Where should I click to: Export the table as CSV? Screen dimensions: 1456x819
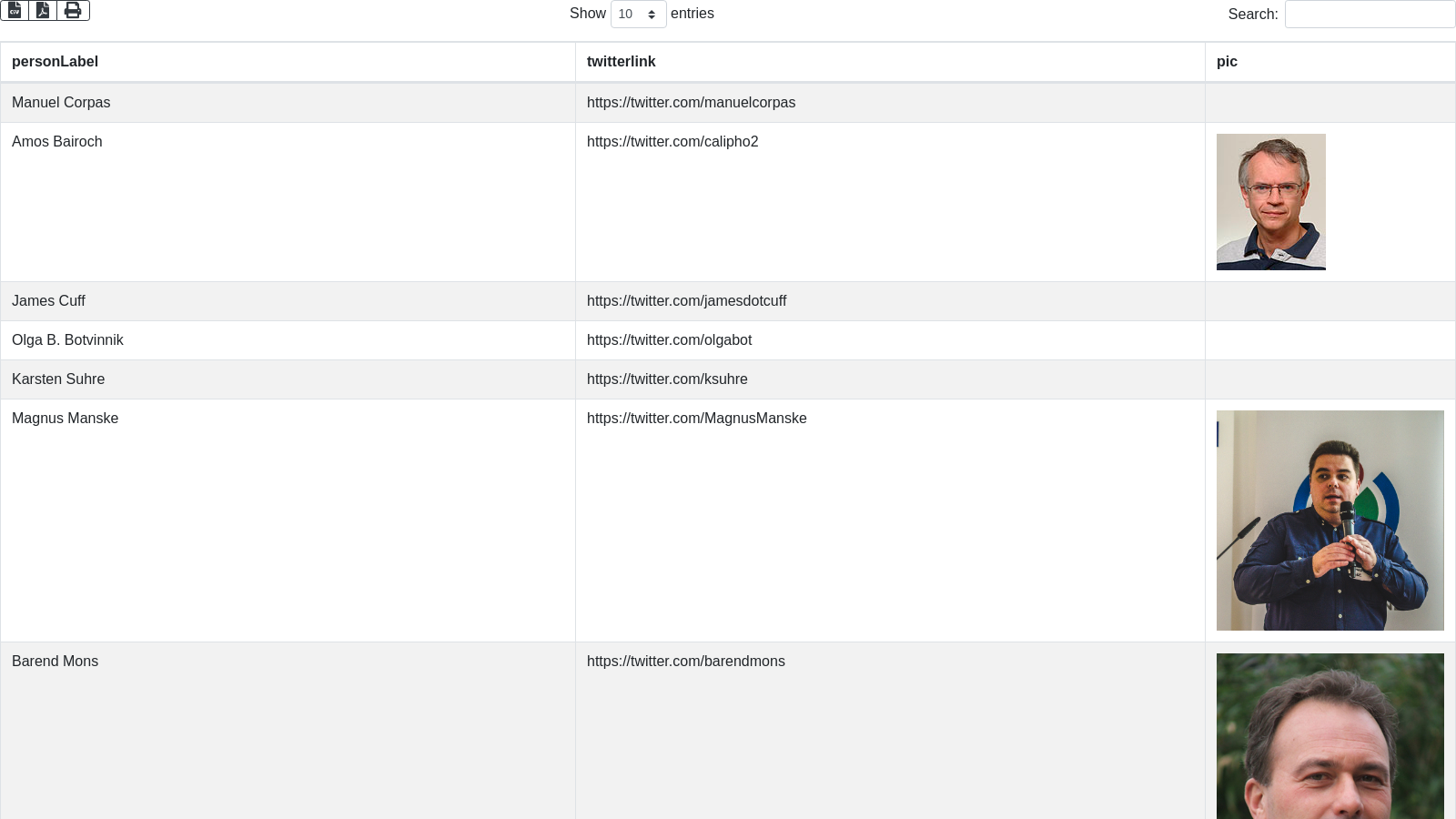click(x=15, y=10)
